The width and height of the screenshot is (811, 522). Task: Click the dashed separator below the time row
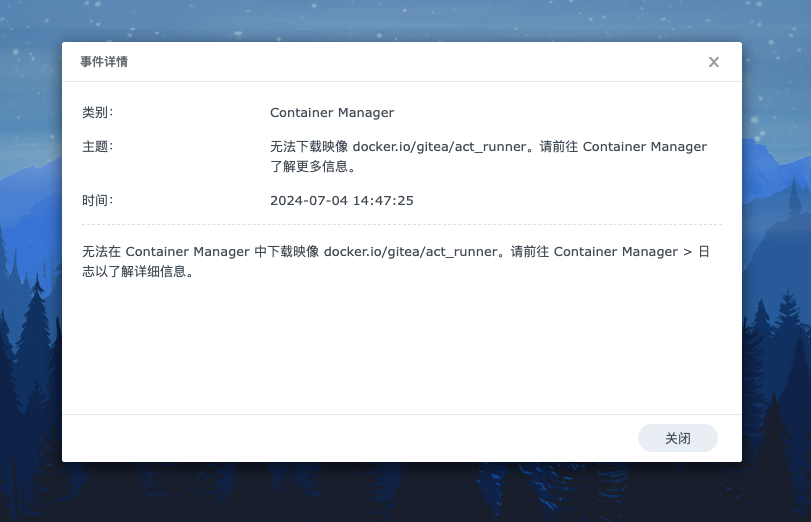[x=400, y=225]
